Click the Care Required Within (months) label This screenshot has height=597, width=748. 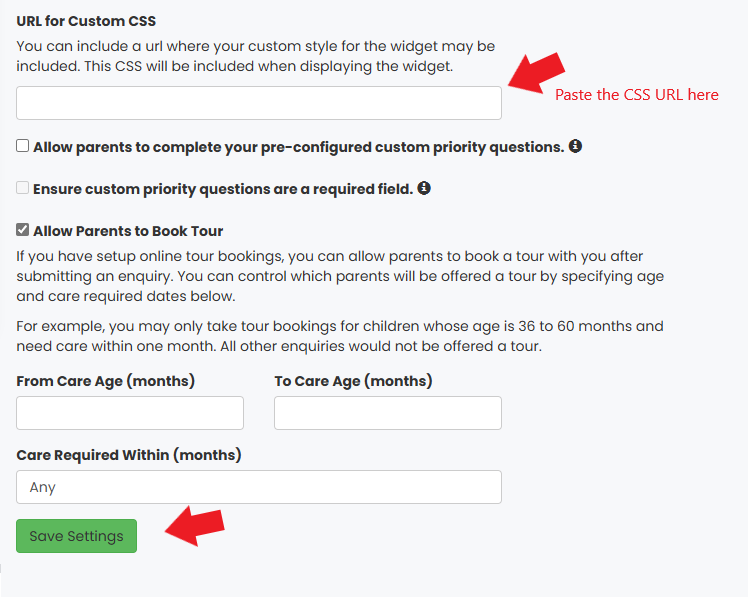(129, 455)
